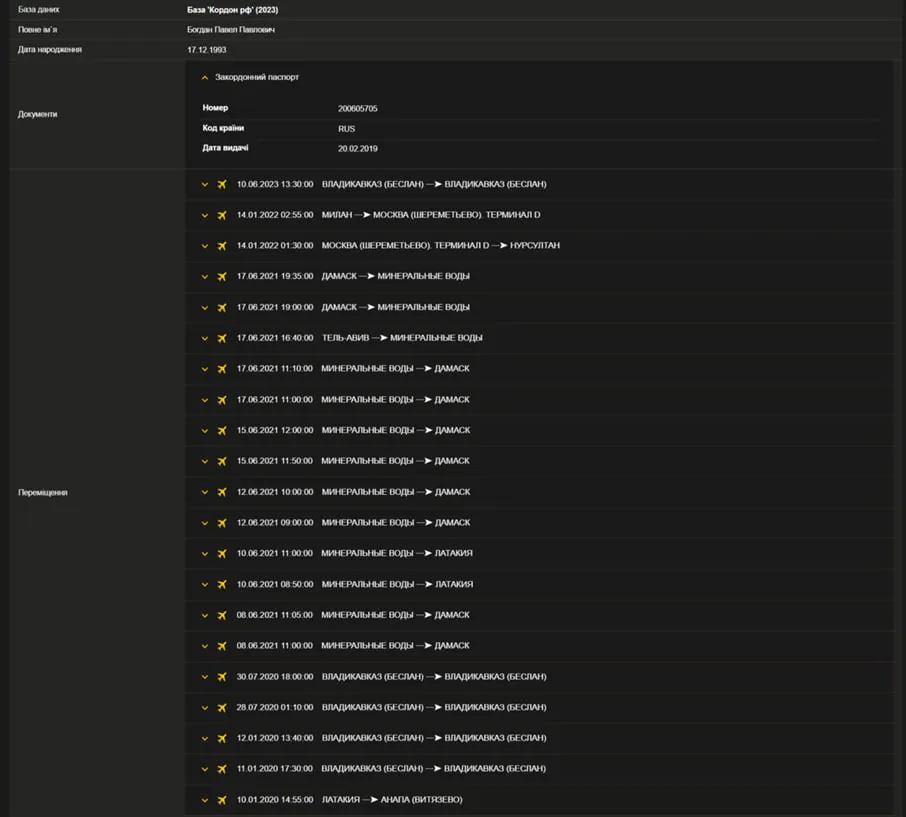Click airplane icon for 11.01.2020 17:30 flight

pyautogui.click(x=222, y=769)
